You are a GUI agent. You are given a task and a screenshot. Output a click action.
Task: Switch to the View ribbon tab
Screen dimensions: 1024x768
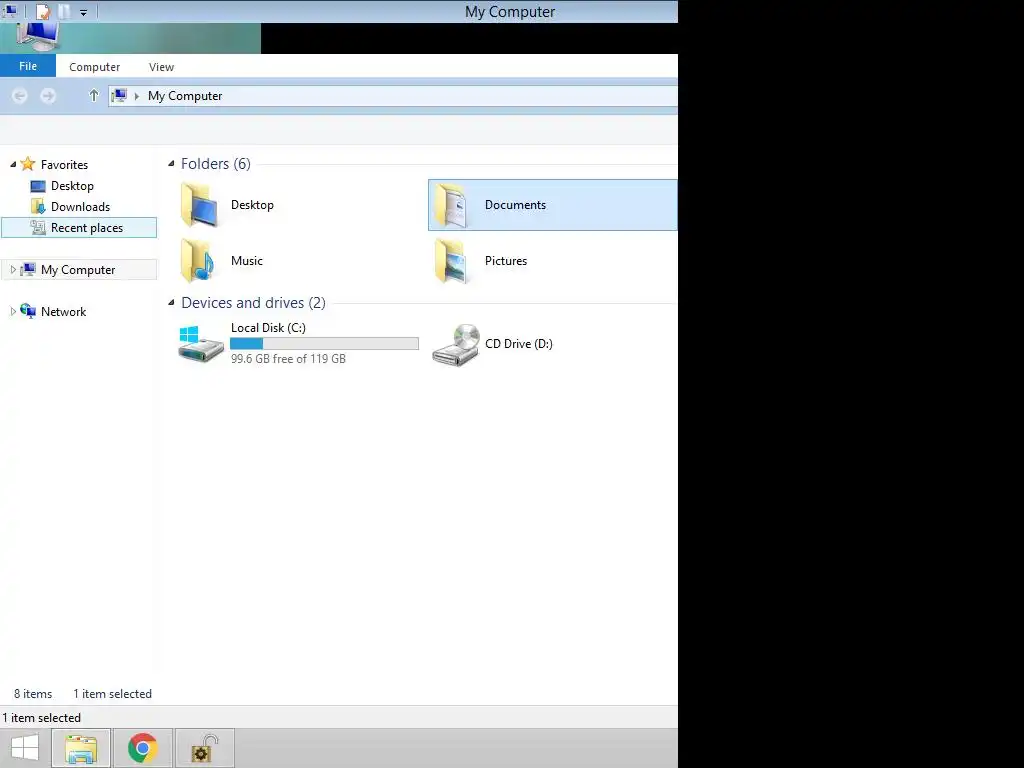coord(161,67)
